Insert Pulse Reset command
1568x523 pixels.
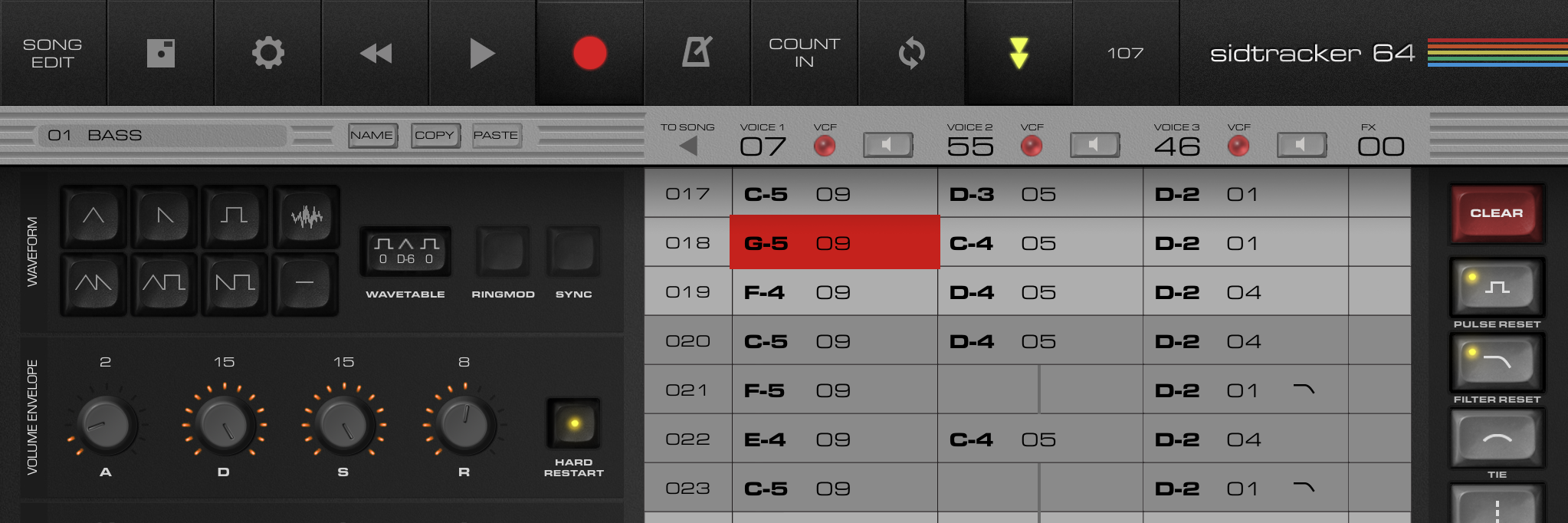[x=1497, y=288]
